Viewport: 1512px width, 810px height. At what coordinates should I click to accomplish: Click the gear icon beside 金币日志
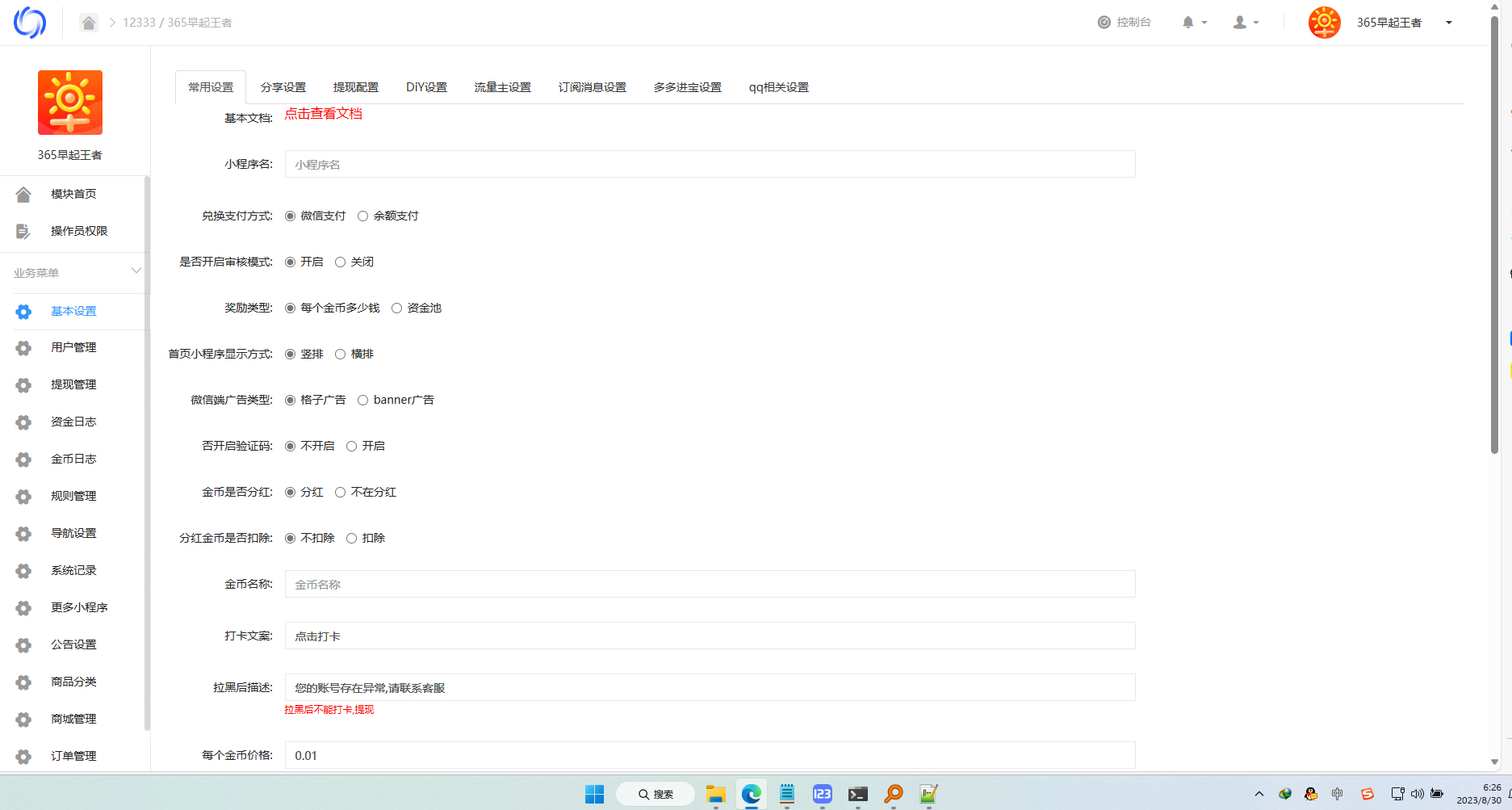23,460
